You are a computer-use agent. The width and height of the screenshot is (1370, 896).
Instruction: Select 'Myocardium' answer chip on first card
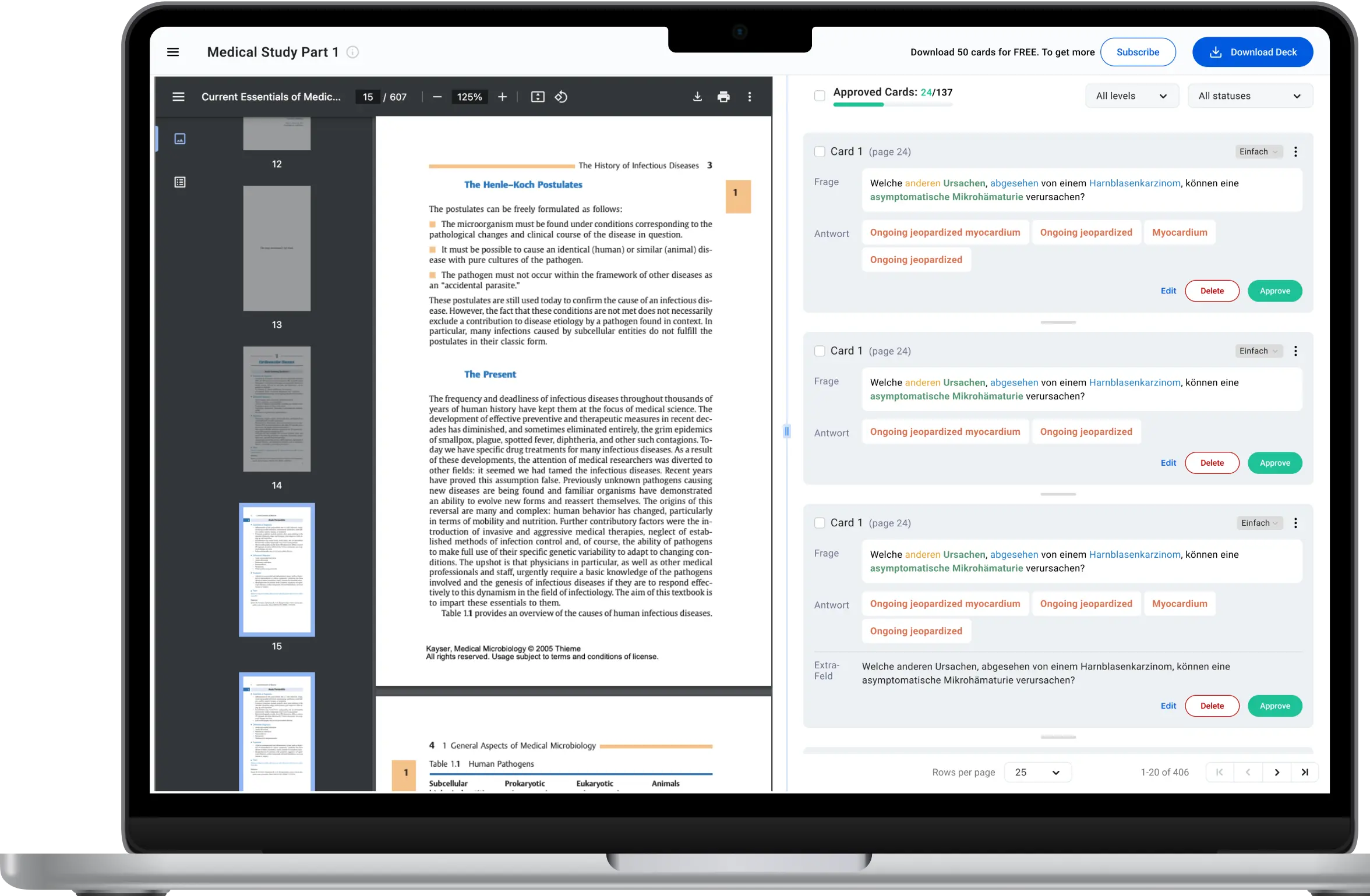tap(1180, 232)
